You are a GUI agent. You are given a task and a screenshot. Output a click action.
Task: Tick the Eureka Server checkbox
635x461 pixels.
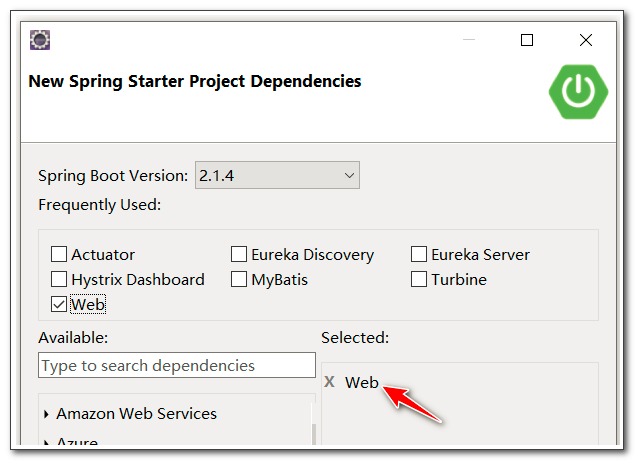[419, 254]
